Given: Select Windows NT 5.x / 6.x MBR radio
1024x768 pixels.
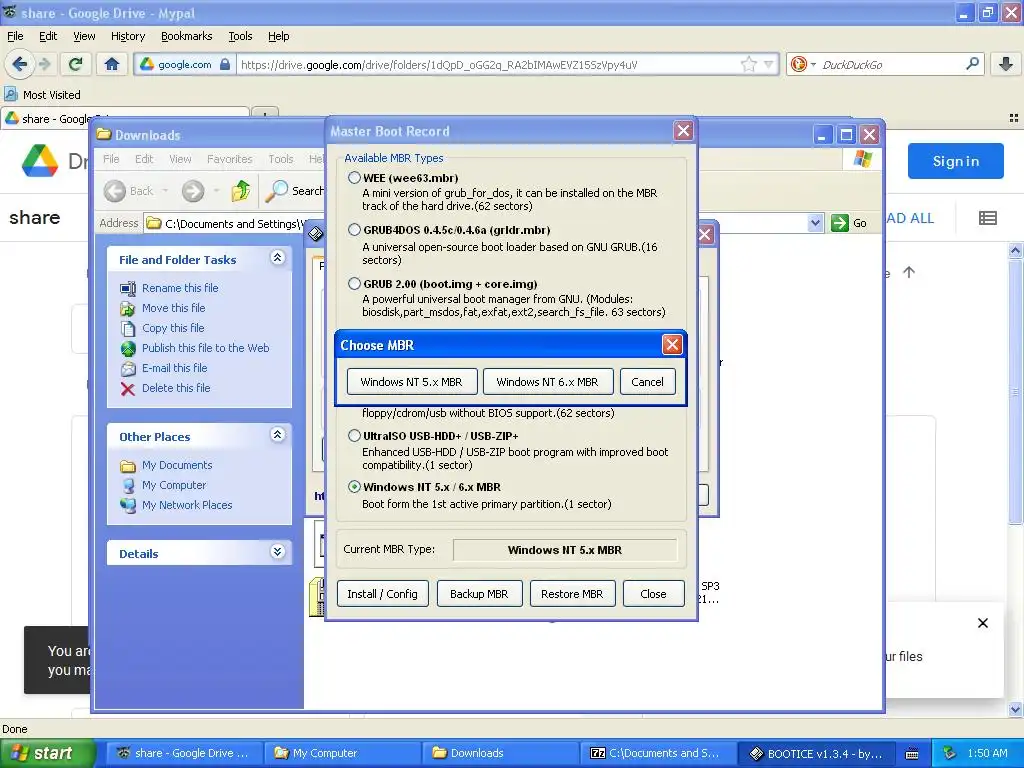Looking at the screenshot, I should [355, 487].
